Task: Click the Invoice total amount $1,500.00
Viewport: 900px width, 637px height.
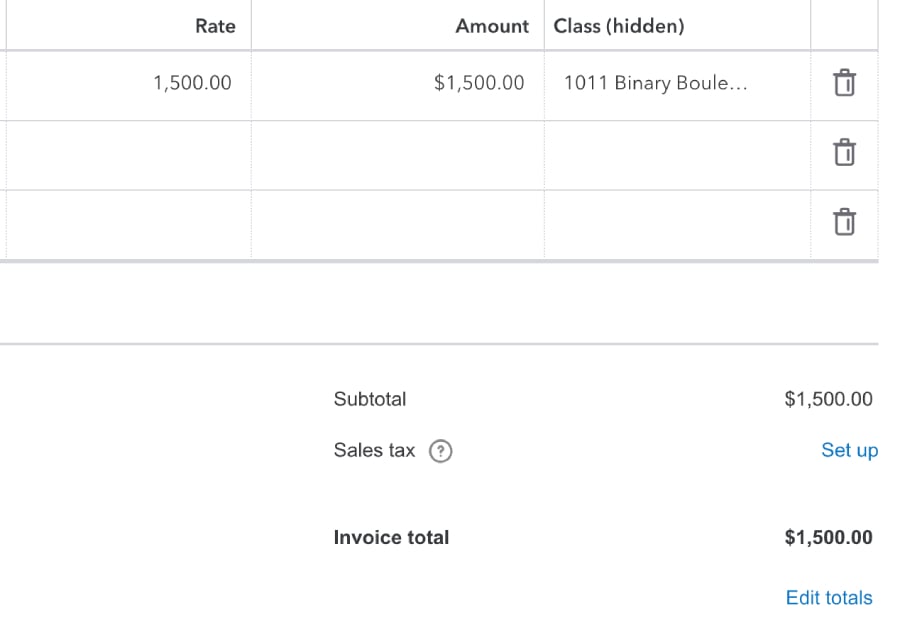Action: [828, 537]
